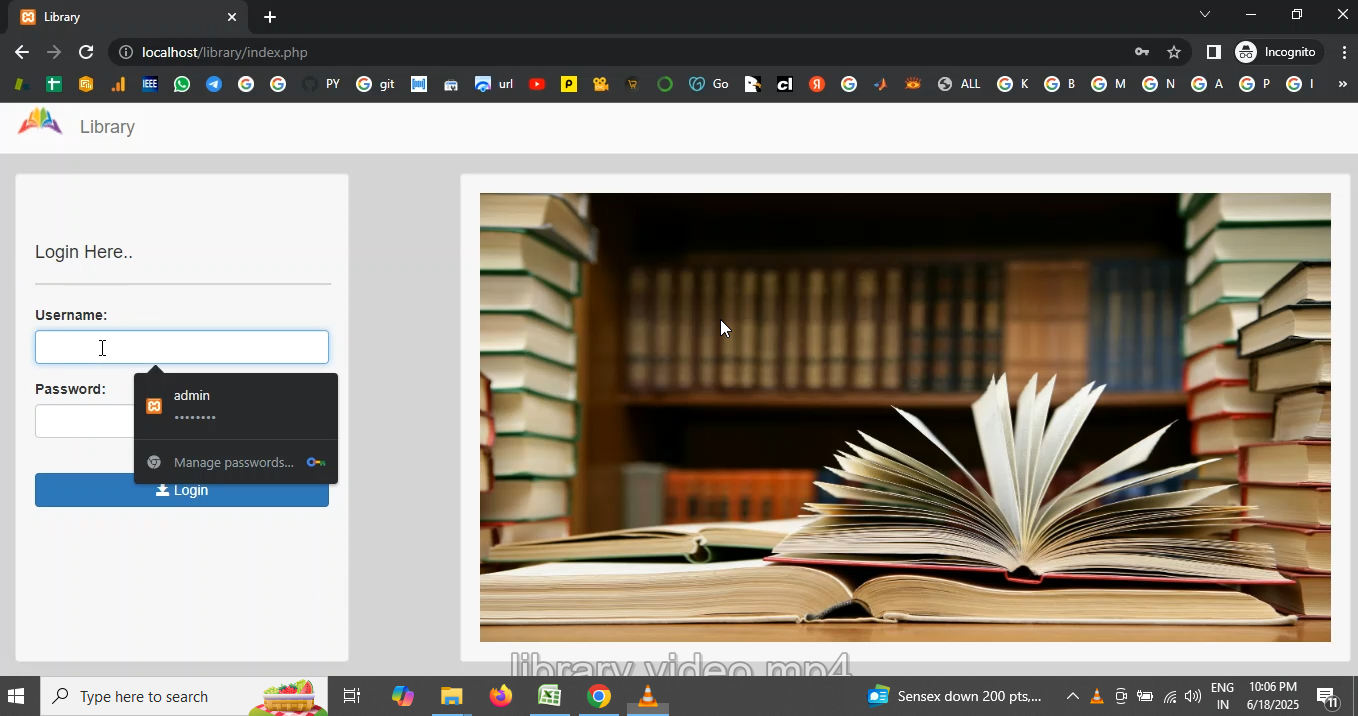Open the Go bookmark

pyautogui.click(x=709, y=84)
